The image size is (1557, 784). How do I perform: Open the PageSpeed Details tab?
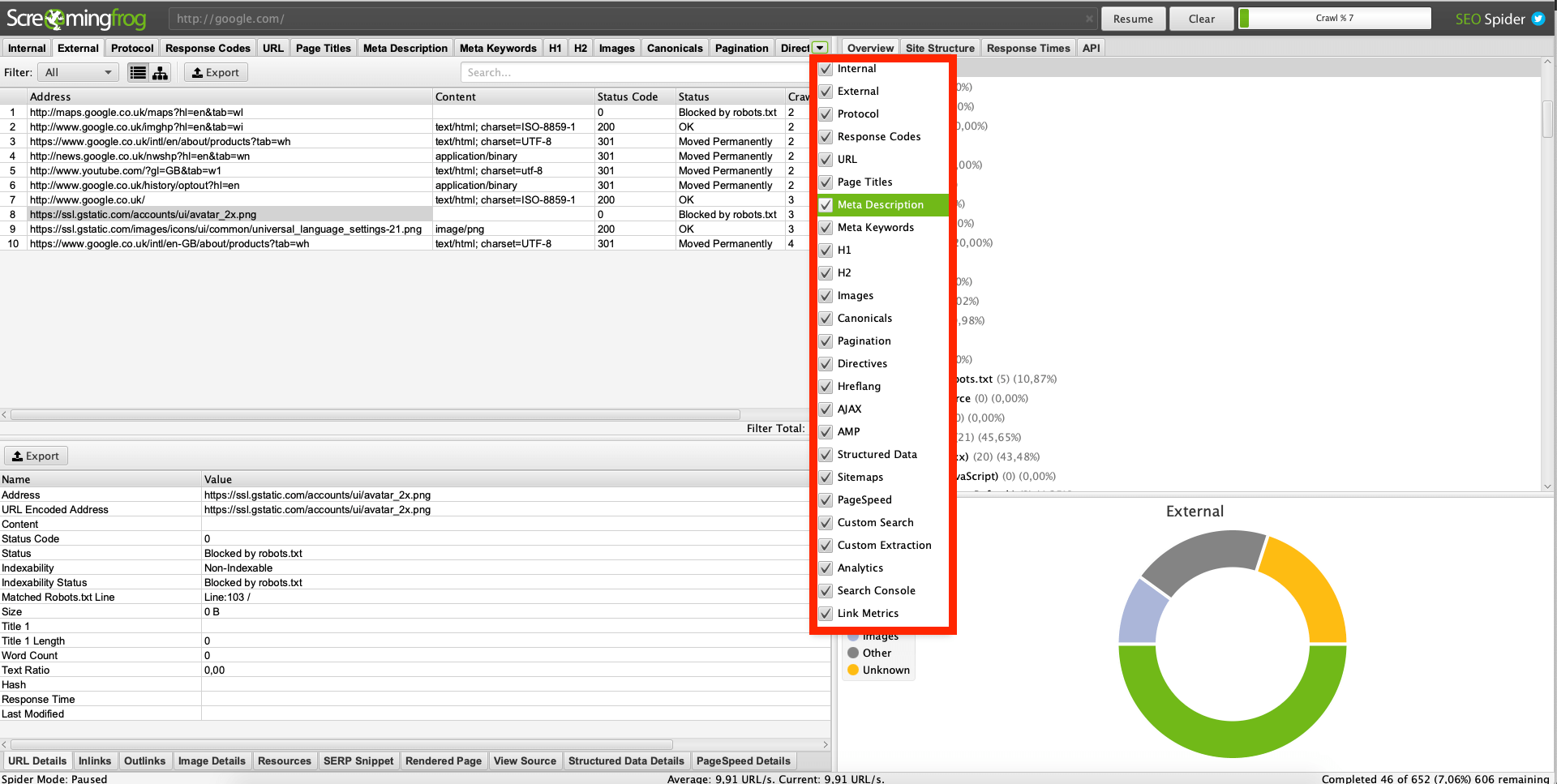pyautogui.click(x=743, y=760)
